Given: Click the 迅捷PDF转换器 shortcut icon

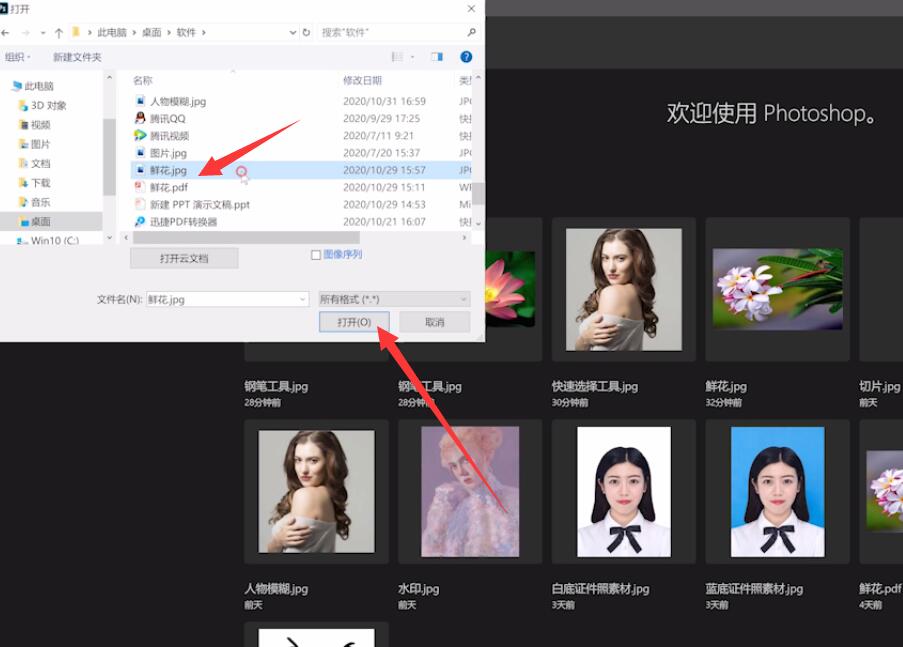Looking at the screenshot, I should point(140,221).
